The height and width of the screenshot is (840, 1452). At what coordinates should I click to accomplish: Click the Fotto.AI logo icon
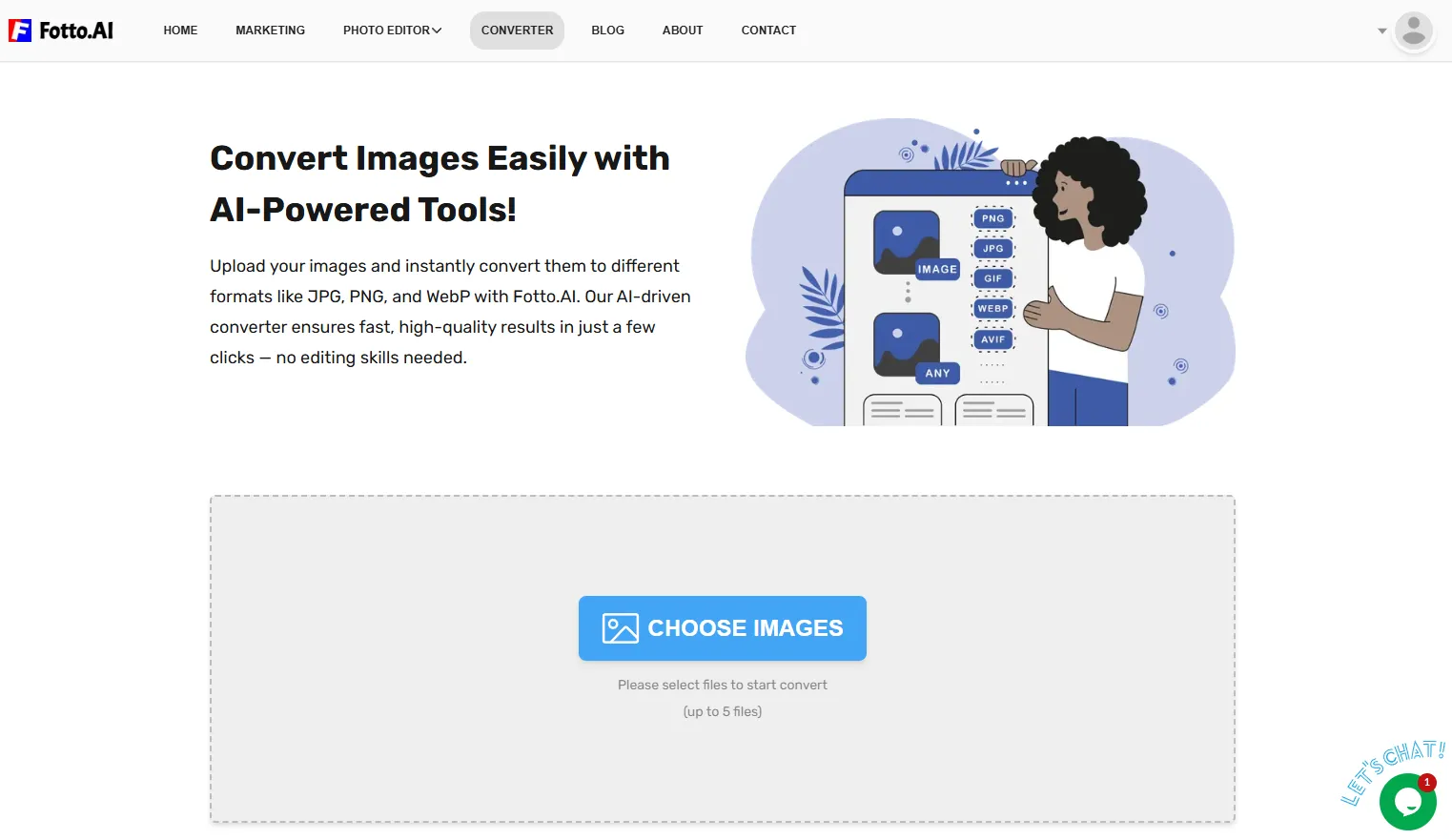tap(20, 31)
